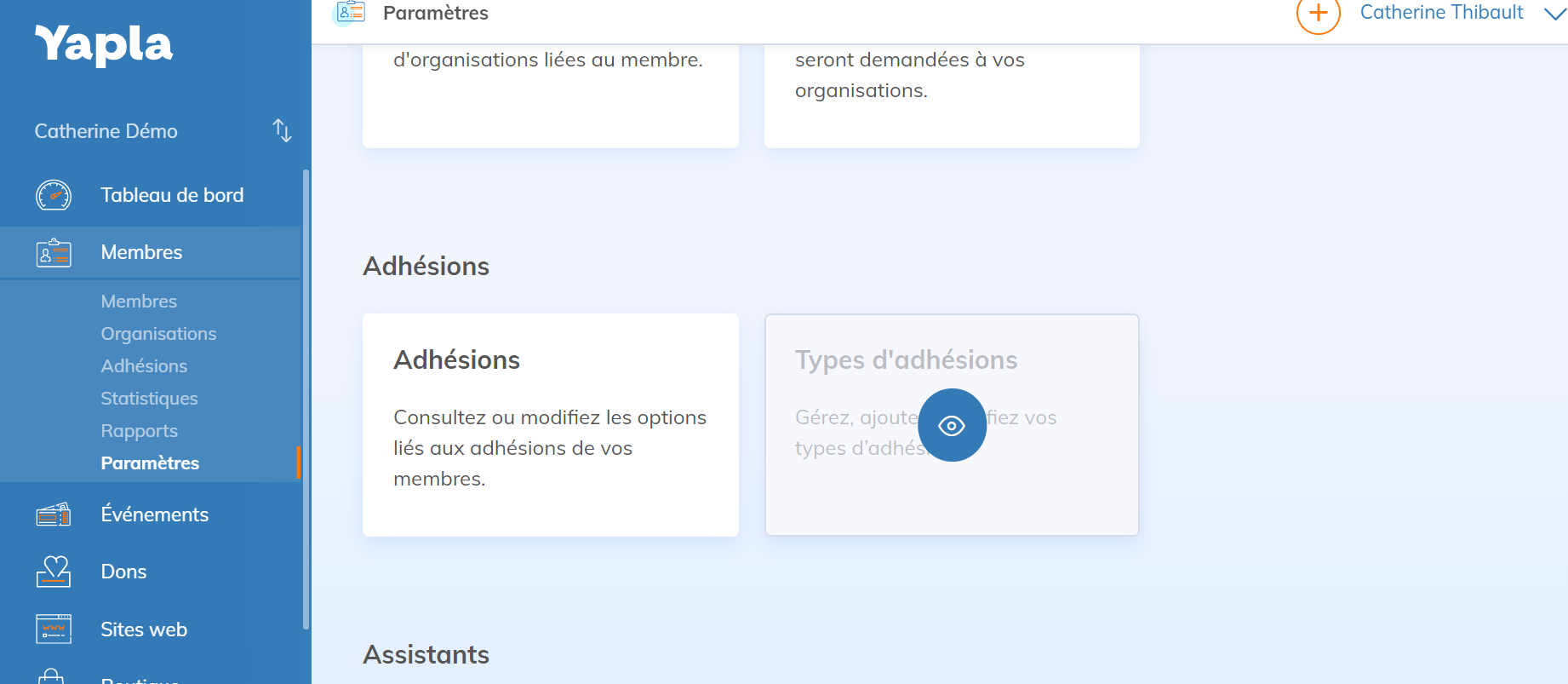Viewport: 1568px width, 684px height.
Task: Click the Paramètres header card icon
Action: 350,13
